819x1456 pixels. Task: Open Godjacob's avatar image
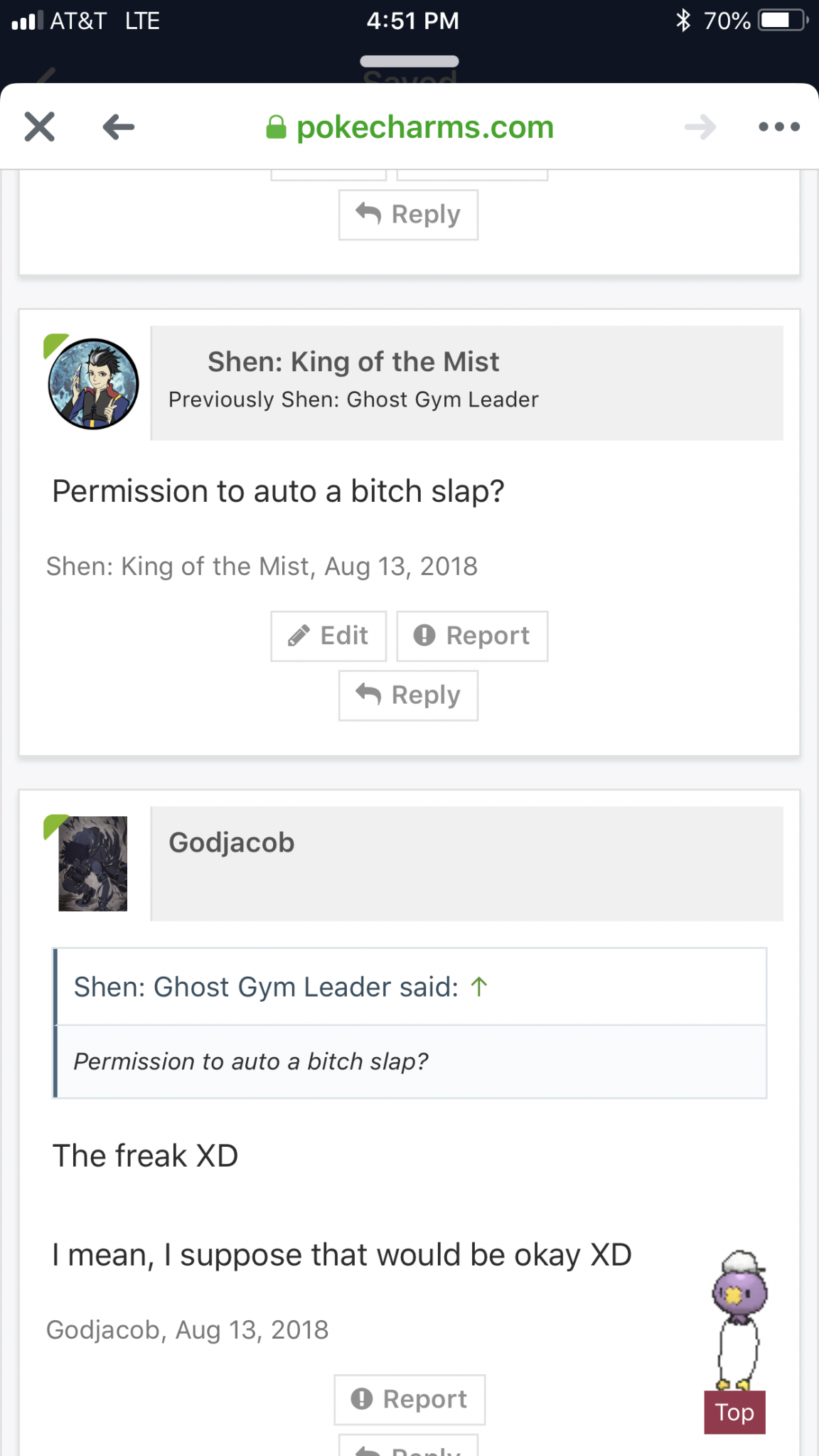pyautogui.click(x=93, y=864)
